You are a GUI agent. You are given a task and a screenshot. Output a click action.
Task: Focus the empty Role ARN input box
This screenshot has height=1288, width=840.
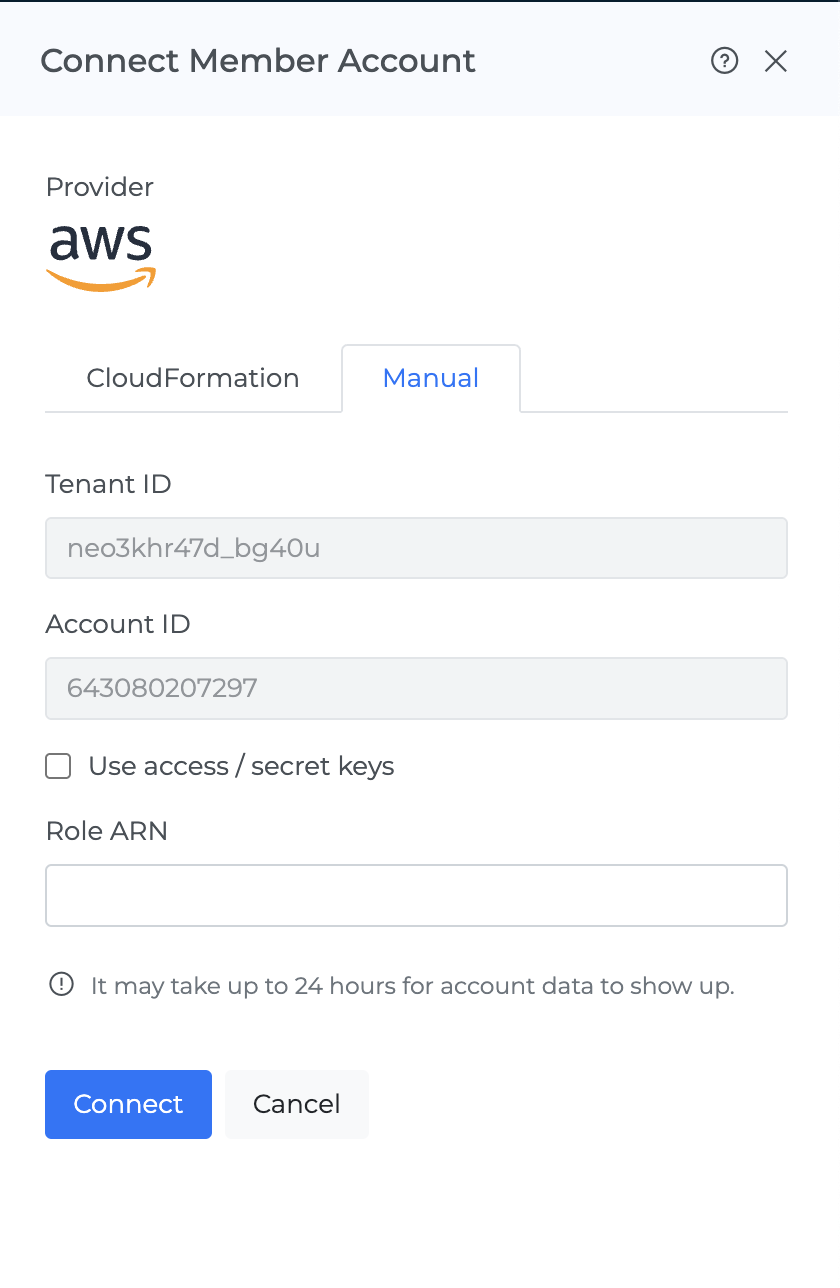pos(416,895)
